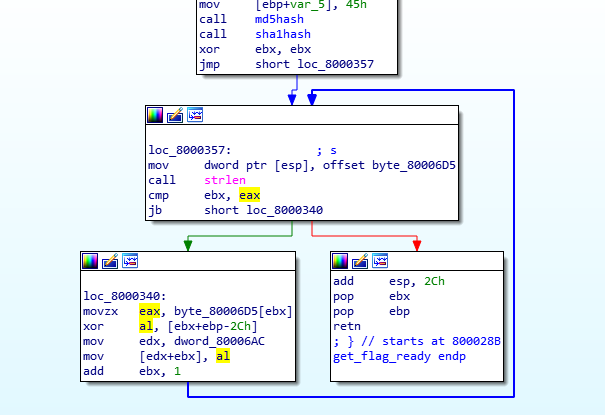This screenshot has height=415, width=605.
Task: Click the retn instruction
Action: point(347,326)
